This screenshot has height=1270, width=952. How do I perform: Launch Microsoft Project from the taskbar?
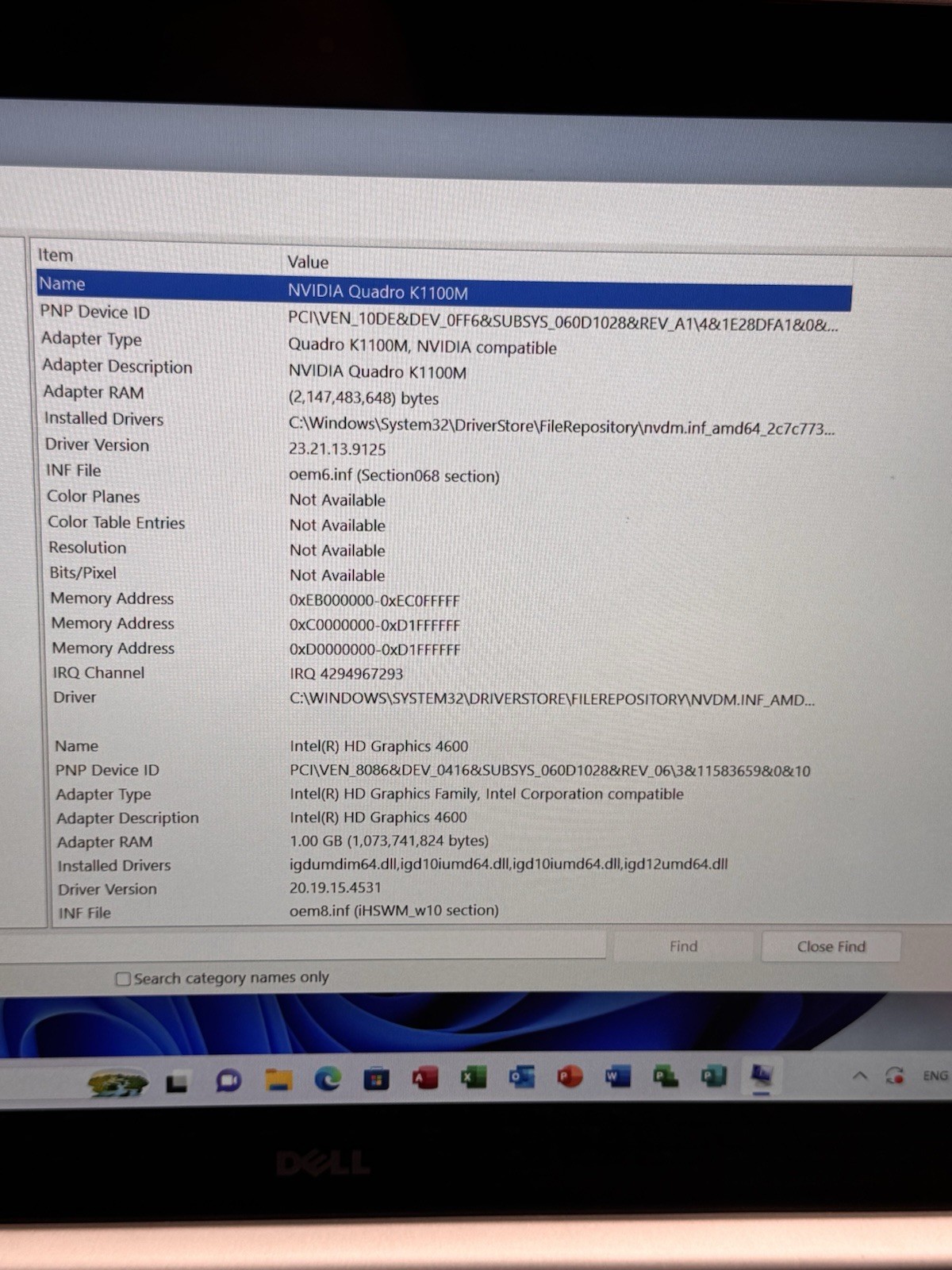pyautogui.click(x=665, y=1076)
